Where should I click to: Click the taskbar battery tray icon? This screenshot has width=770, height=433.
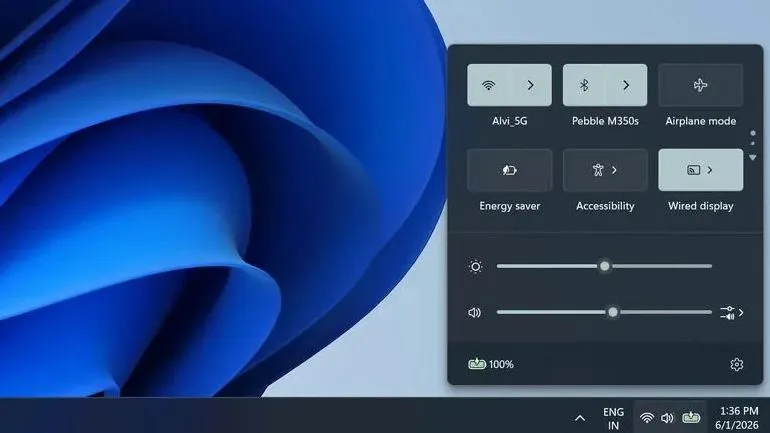tap(691, 418)
